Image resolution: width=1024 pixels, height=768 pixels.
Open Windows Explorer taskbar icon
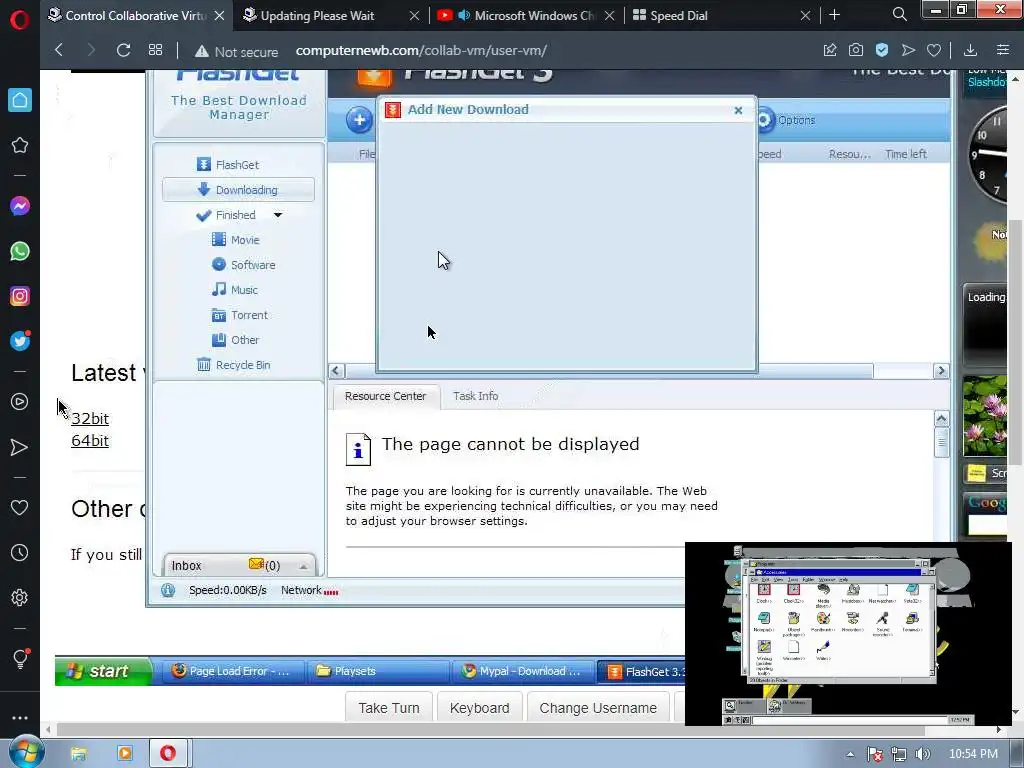pyautogui.click(x=78, y=754)
